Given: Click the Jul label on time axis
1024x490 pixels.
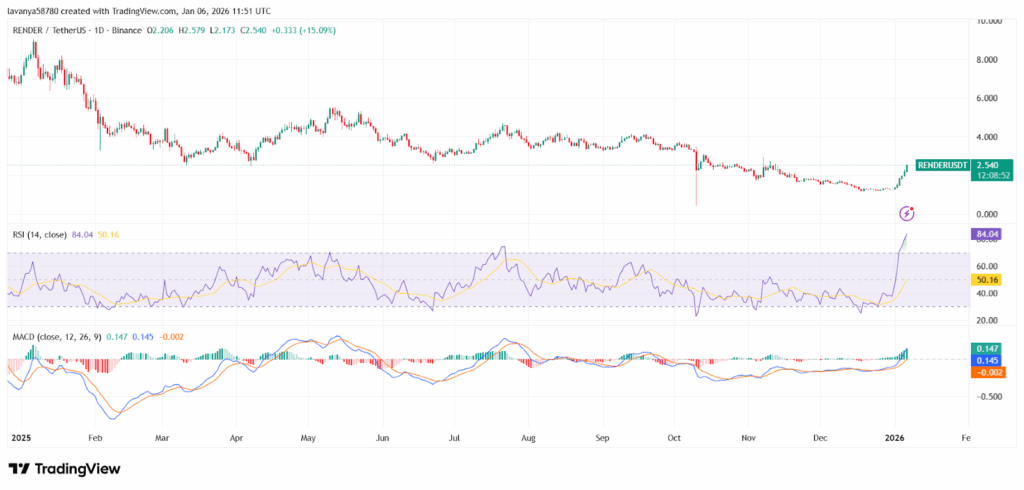Looking at the screenshot, I should click(456, 438).
